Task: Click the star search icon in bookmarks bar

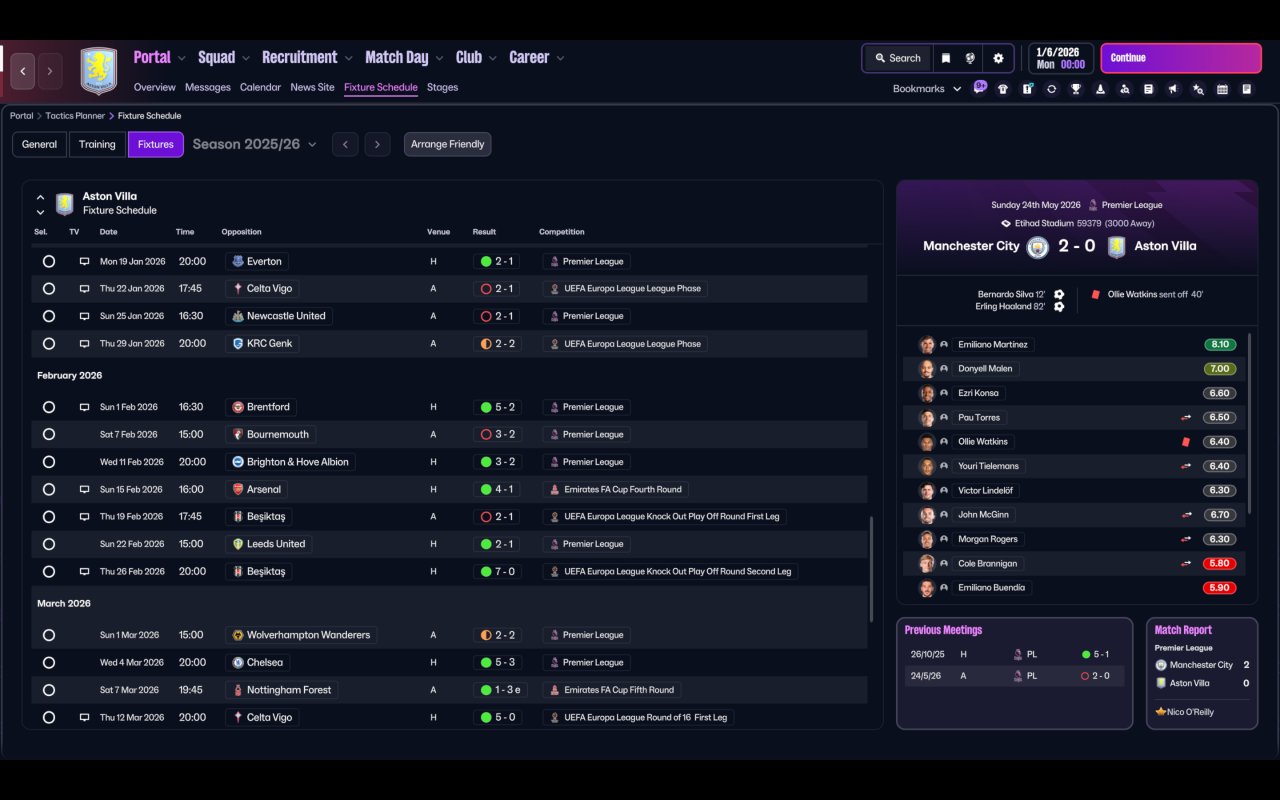Action: (x=1198, y=89)
